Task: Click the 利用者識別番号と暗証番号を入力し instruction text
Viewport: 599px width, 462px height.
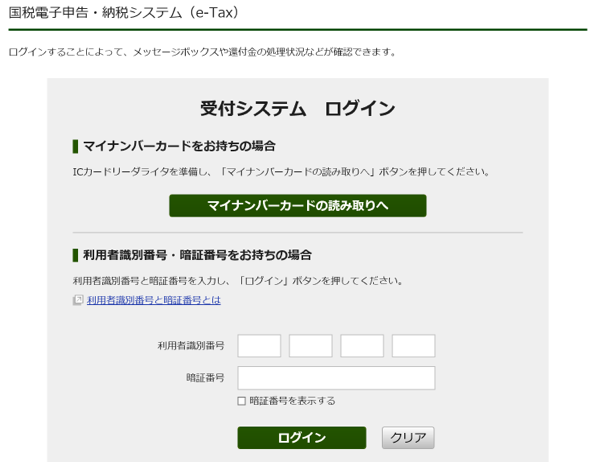Action: coord(238,281)
